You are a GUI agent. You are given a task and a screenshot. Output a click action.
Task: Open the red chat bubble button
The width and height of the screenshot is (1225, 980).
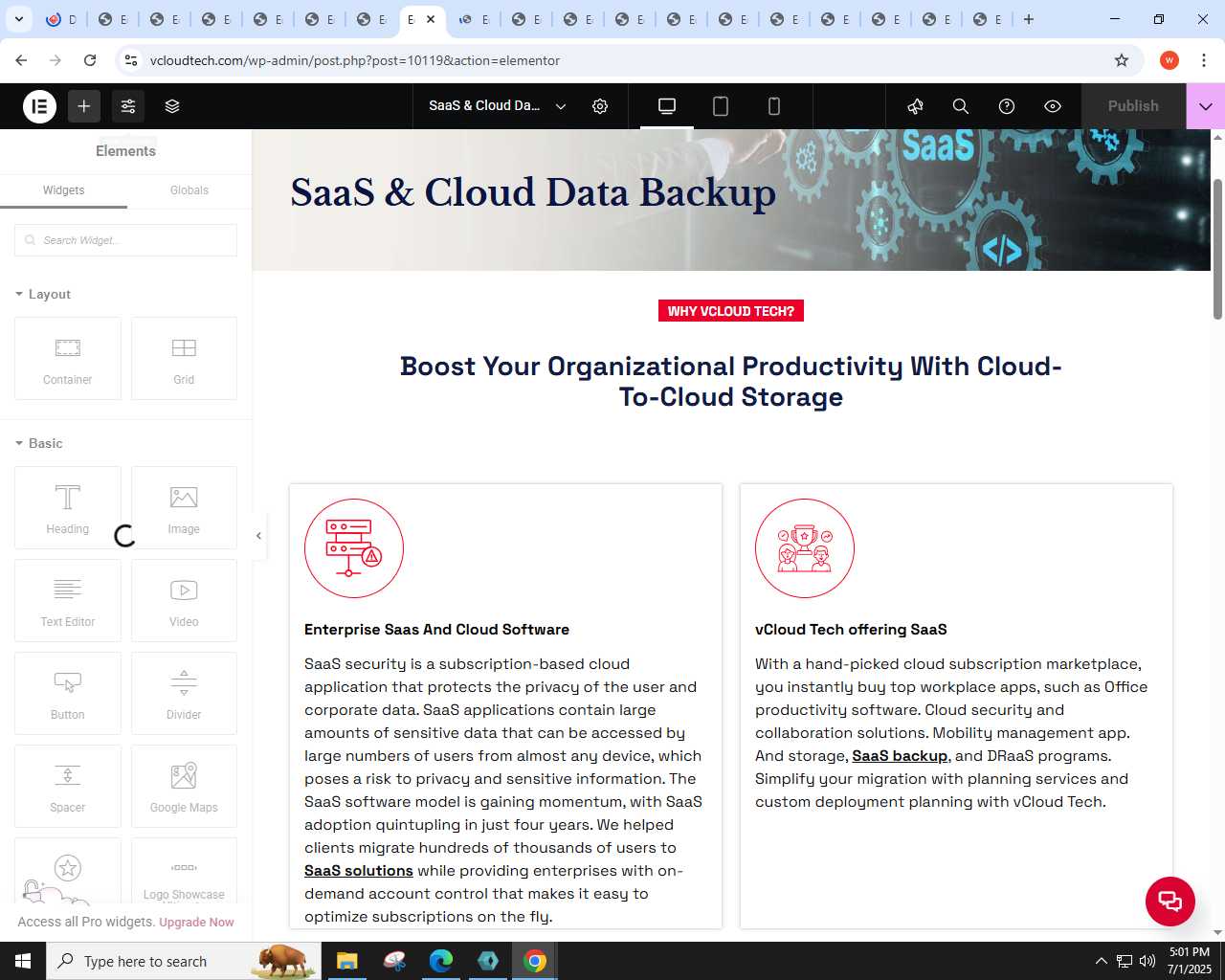(1170, 901)
